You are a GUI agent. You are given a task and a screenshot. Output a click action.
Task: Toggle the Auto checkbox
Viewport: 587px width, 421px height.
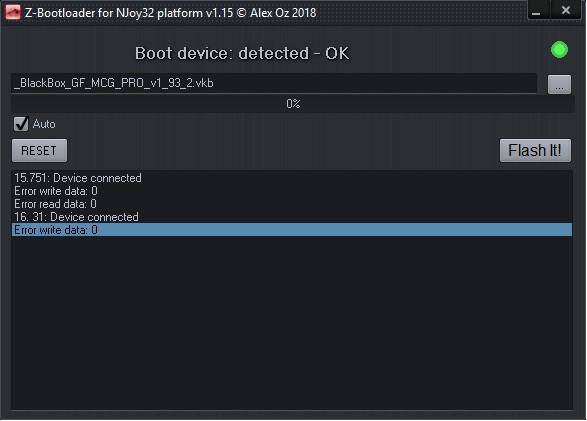[21, 124]
